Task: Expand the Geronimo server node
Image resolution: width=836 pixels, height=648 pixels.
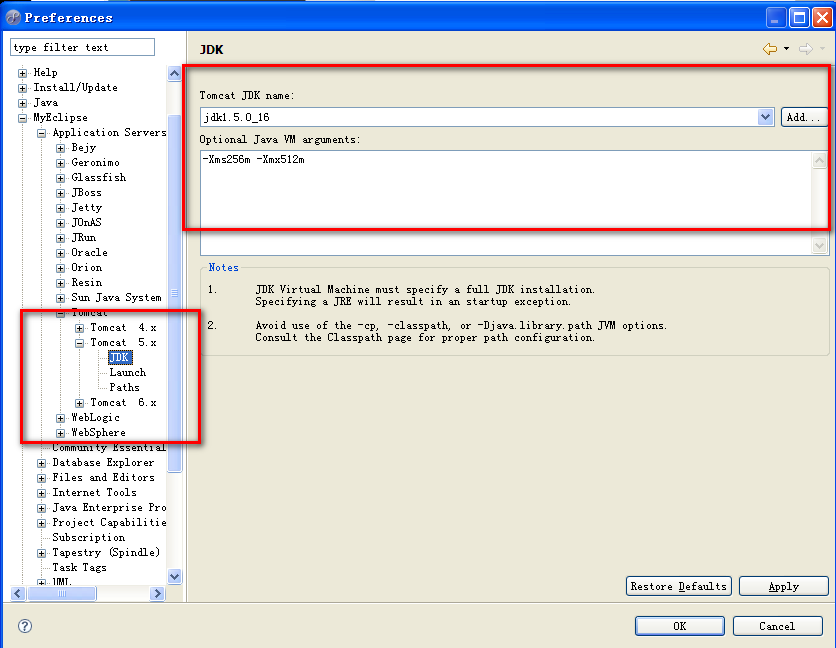Action: coord(61,163)
